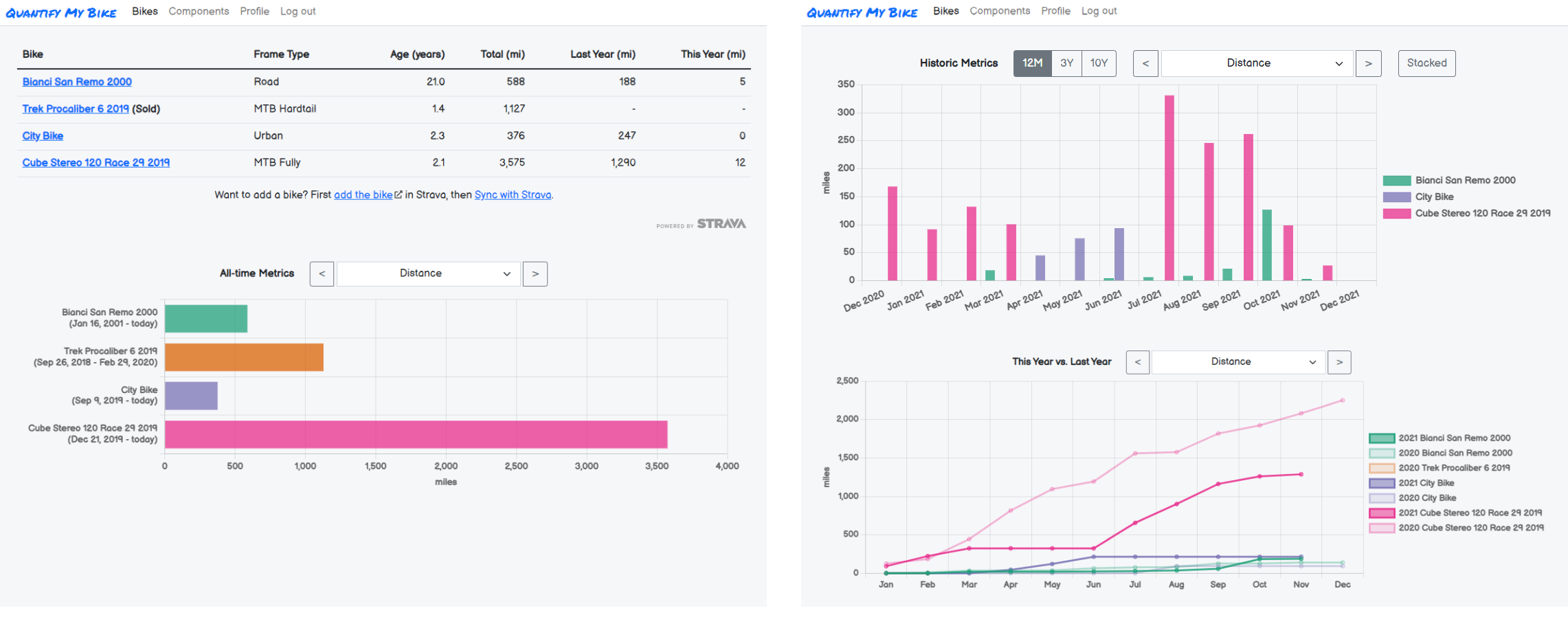
Task: Open Bianci San Remo 2000 bike link
Action: [77, 82]
